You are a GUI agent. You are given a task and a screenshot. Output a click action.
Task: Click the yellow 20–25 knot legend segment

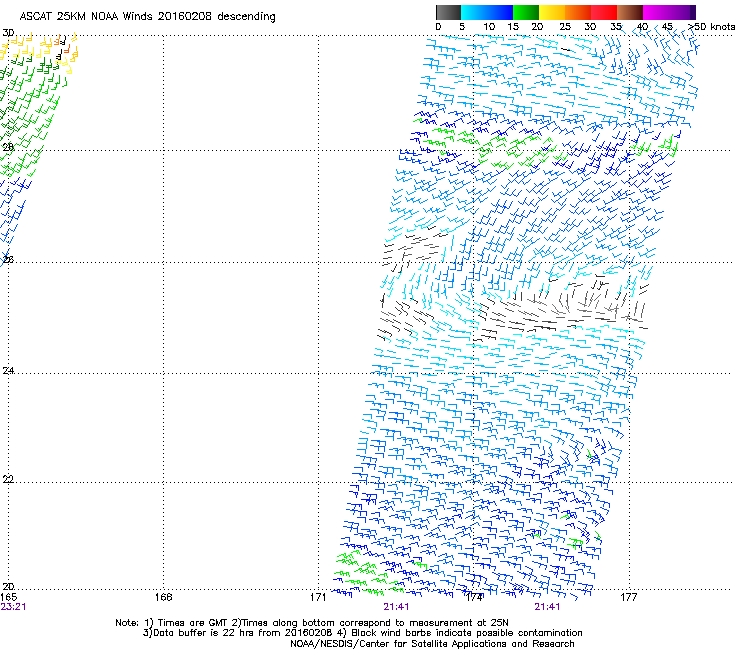pyautogui.click(x=552, y=12)
